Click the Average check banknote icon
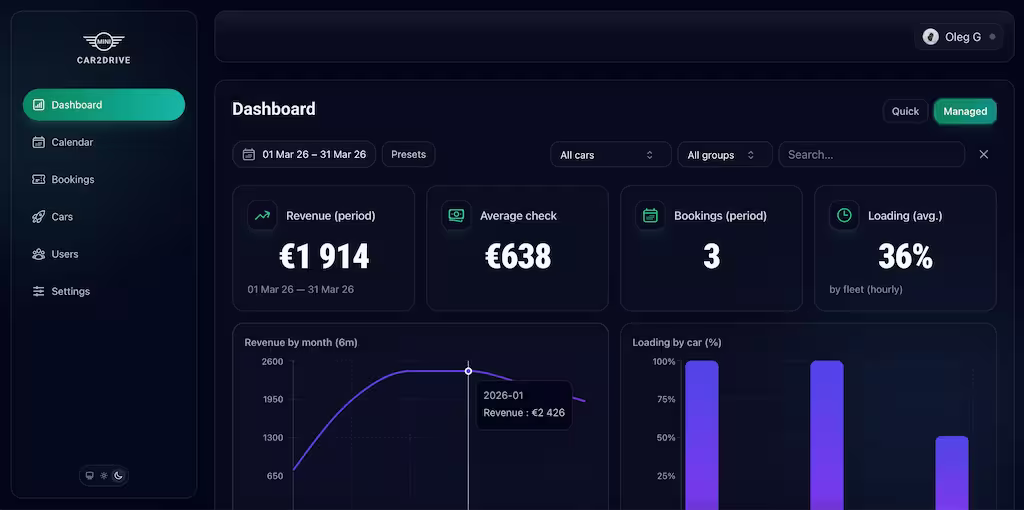 (x=456, y=215)
